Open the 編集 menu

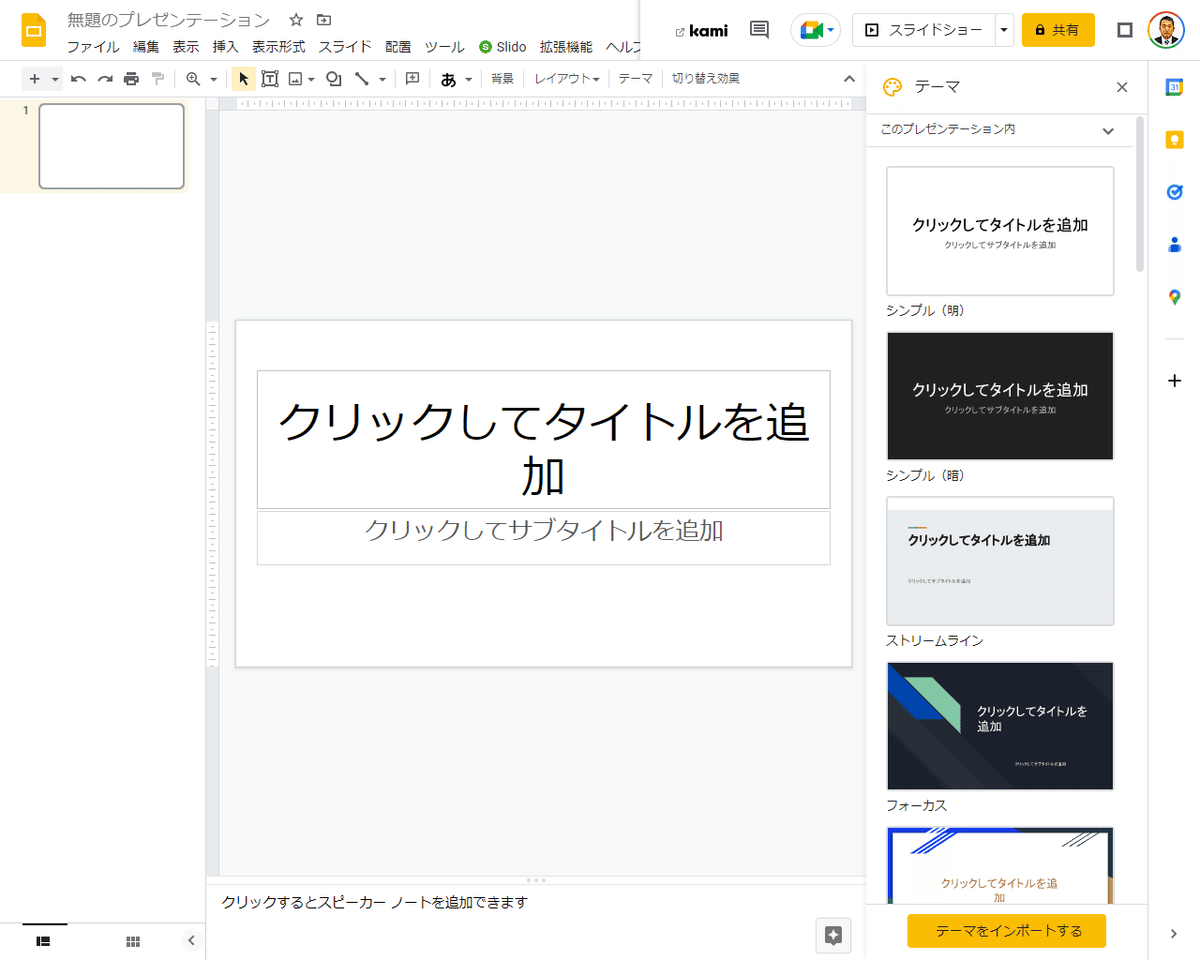[x=146, y=47]
